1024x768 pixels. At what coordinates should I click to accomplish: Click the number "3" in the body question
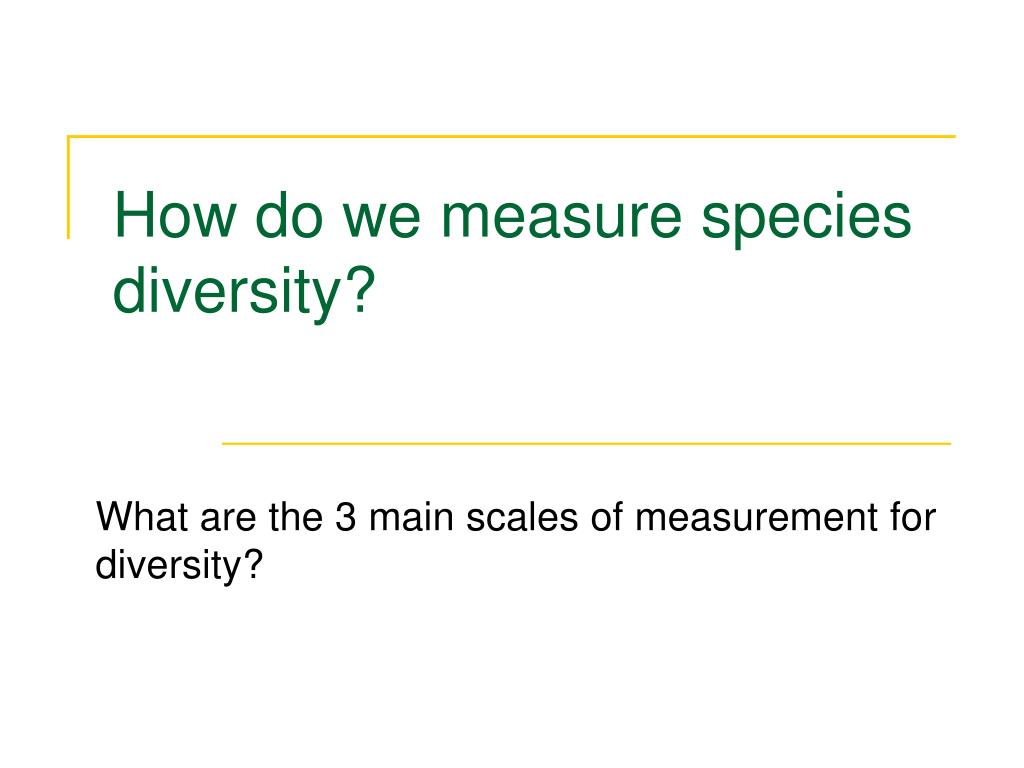(345, 517)
